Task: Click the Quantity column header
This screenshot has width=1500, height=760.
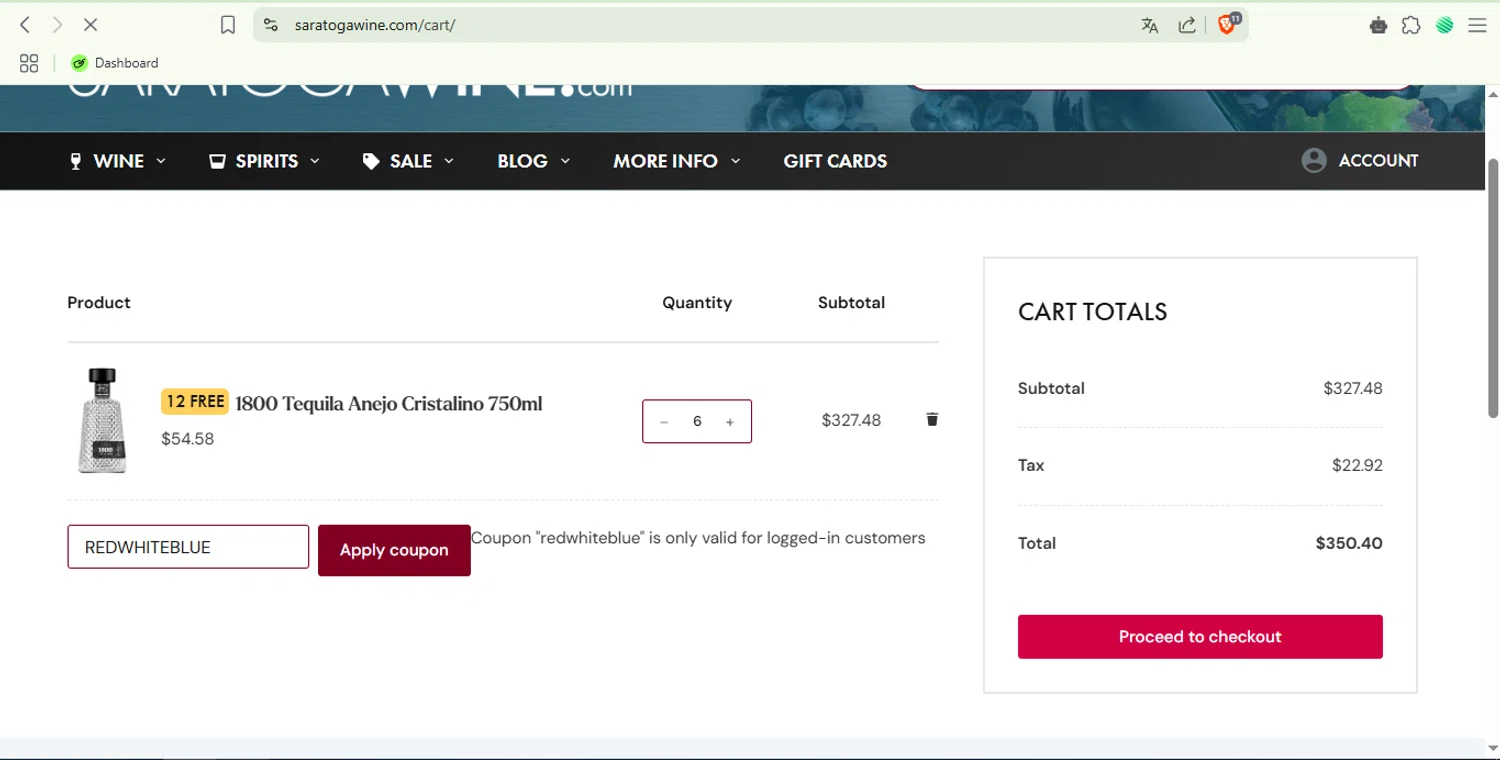Action: (x=697, y=303)
